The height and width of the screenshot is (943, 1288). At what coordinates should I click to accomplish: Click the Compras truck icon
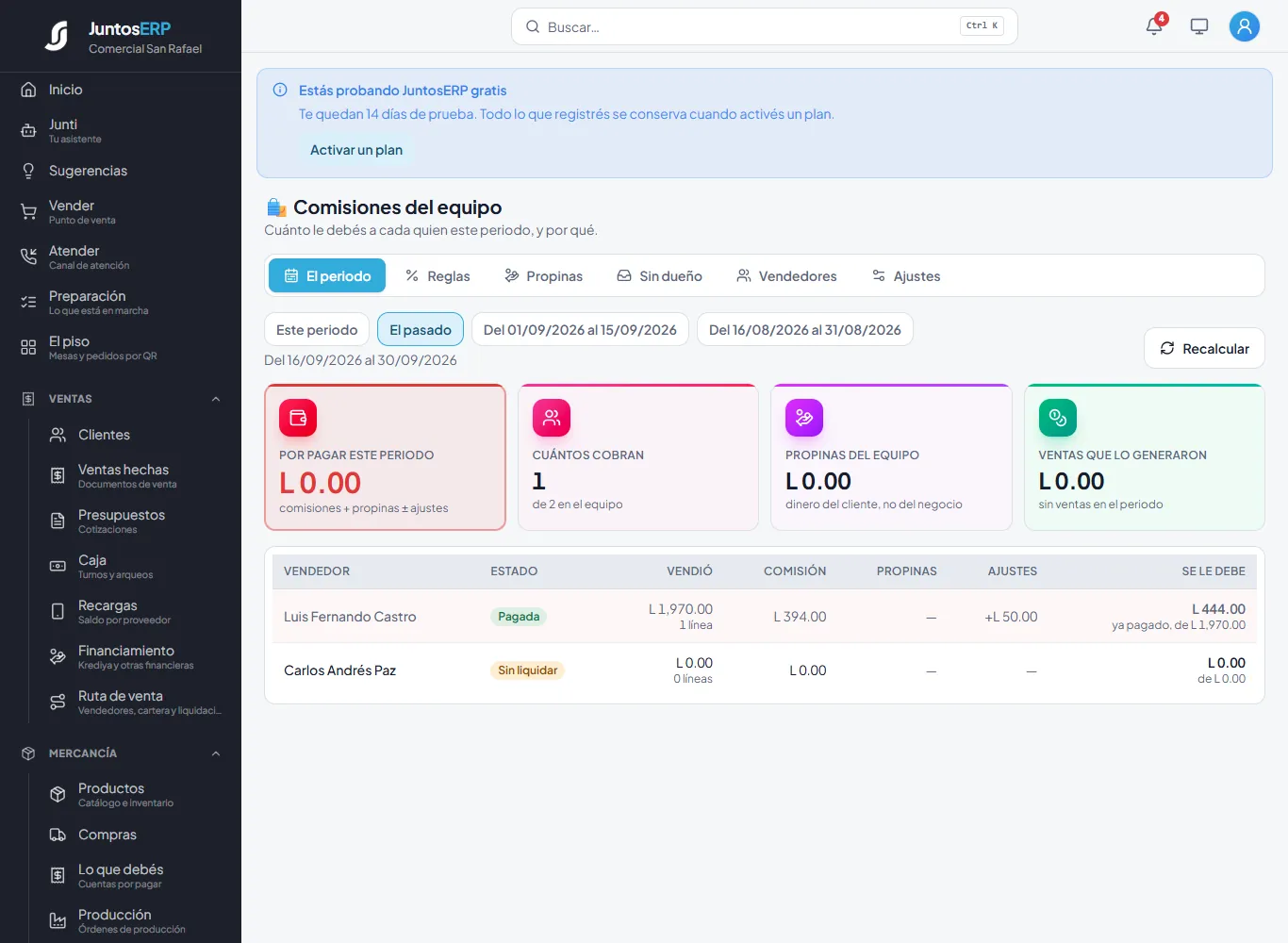pyautogui.click(x=58, y=835)
